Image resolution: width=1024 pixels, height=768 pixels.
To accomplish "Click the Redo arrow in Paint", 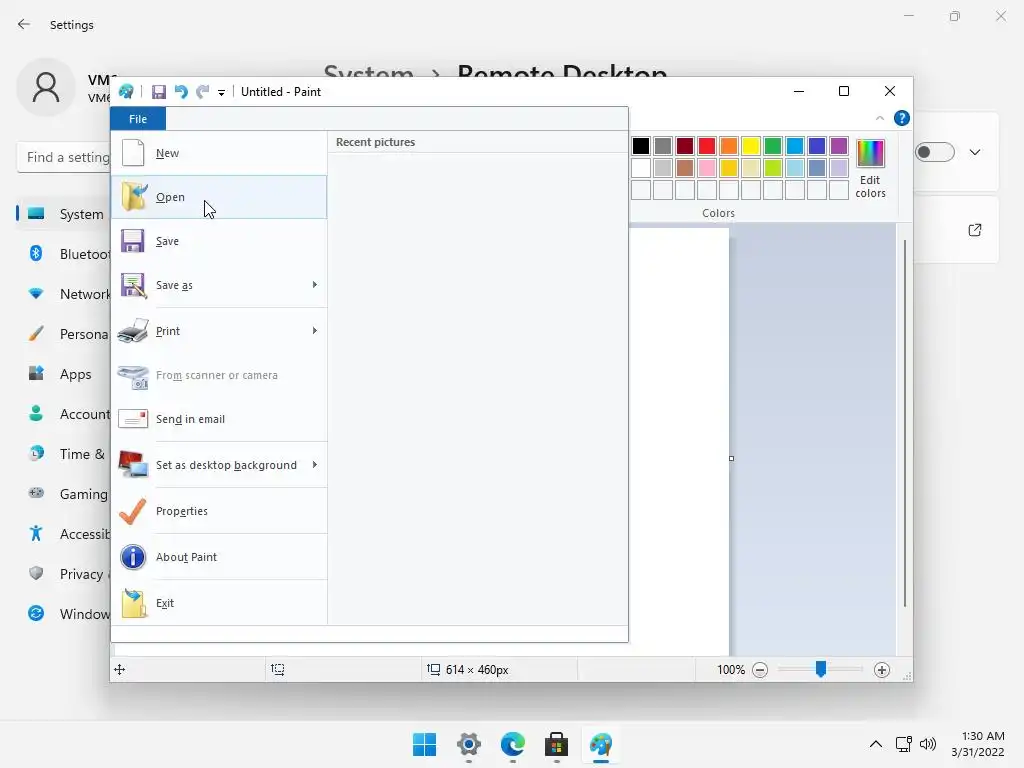I will pyautogui.click(x=203, y=92).
